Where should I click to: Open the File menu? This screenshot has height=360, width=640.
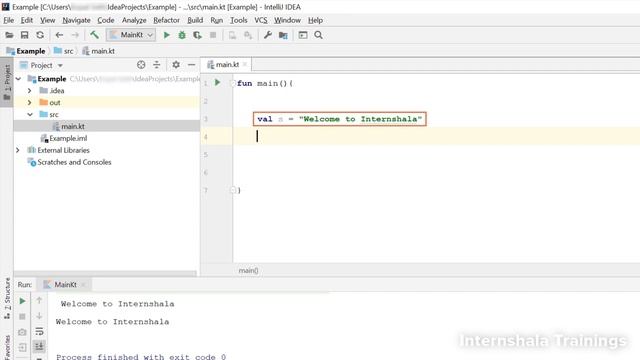pos(9,20)
